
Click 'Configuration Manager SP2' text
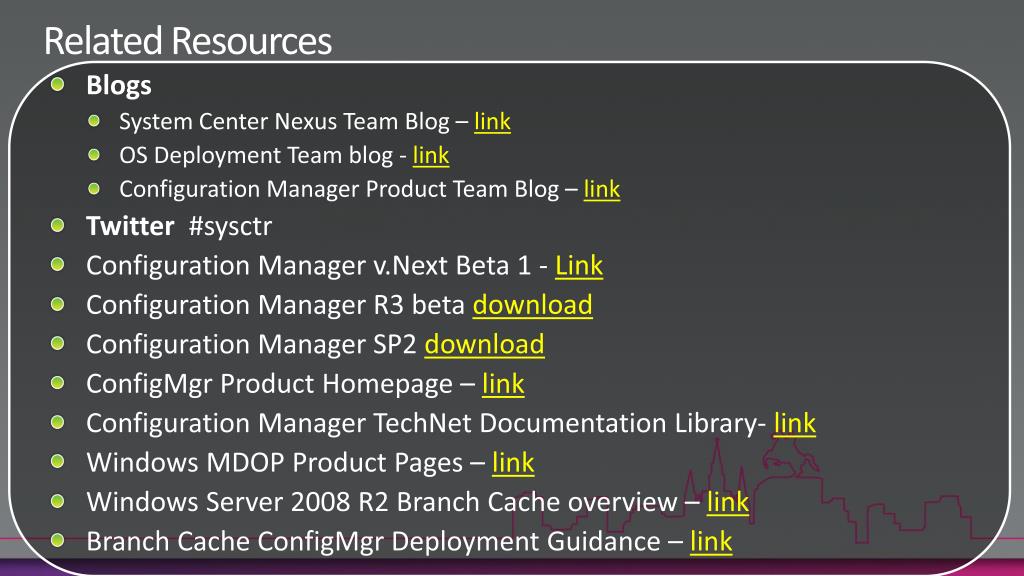[x=251, y=344]
